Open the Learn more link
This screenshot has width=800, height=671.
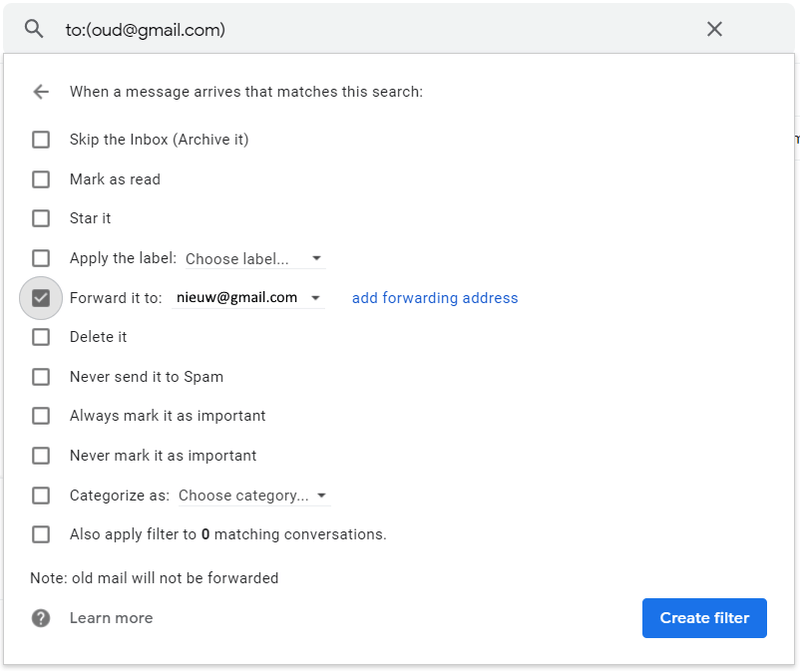point(111,618)
